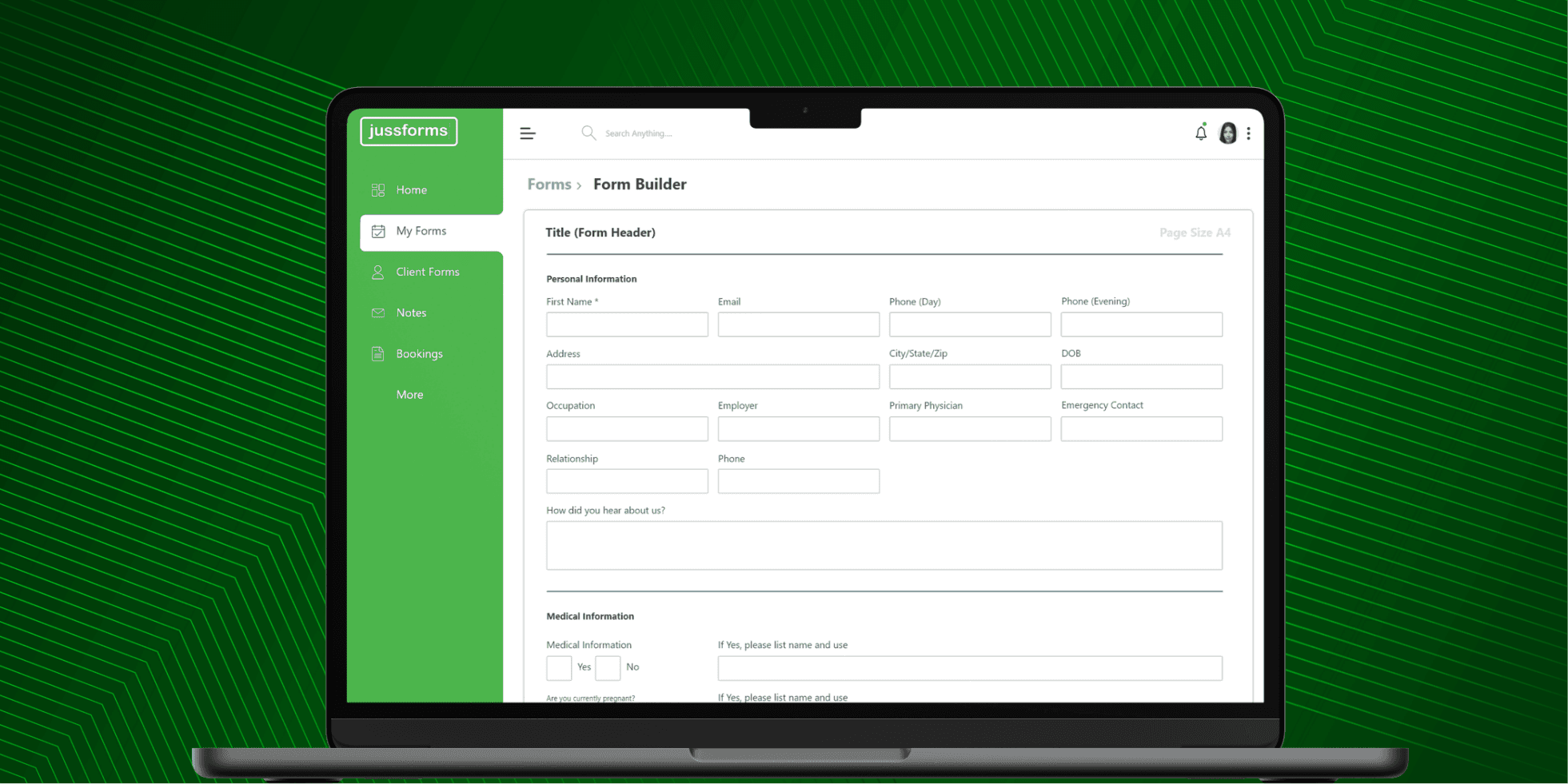Screen dimensions: 1568x784
Task: Focus the First Name input field
Action: 627,324
